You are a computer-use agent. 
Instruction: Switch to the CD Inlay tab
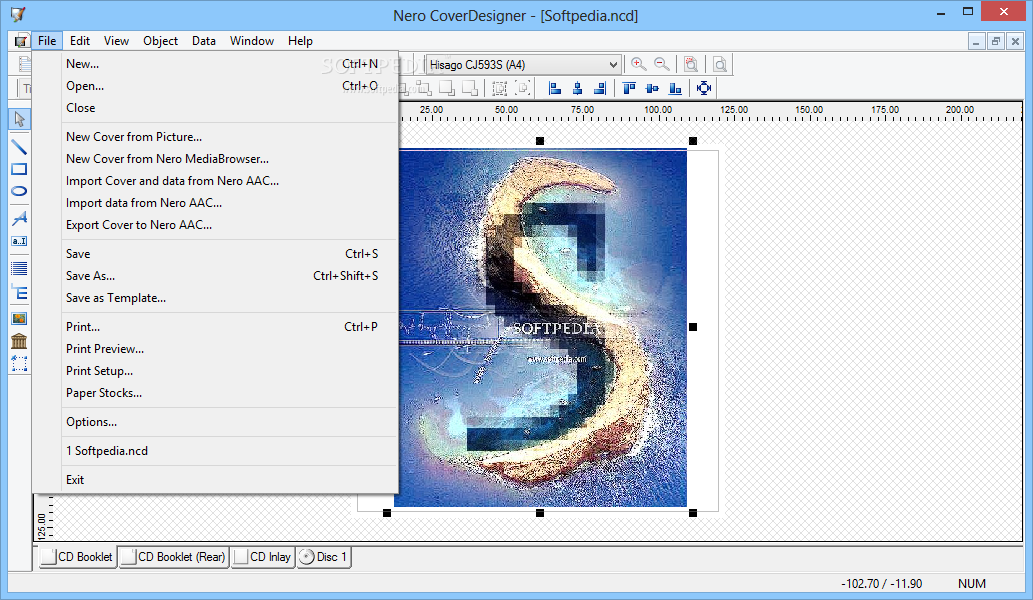[x=263, y=557]
